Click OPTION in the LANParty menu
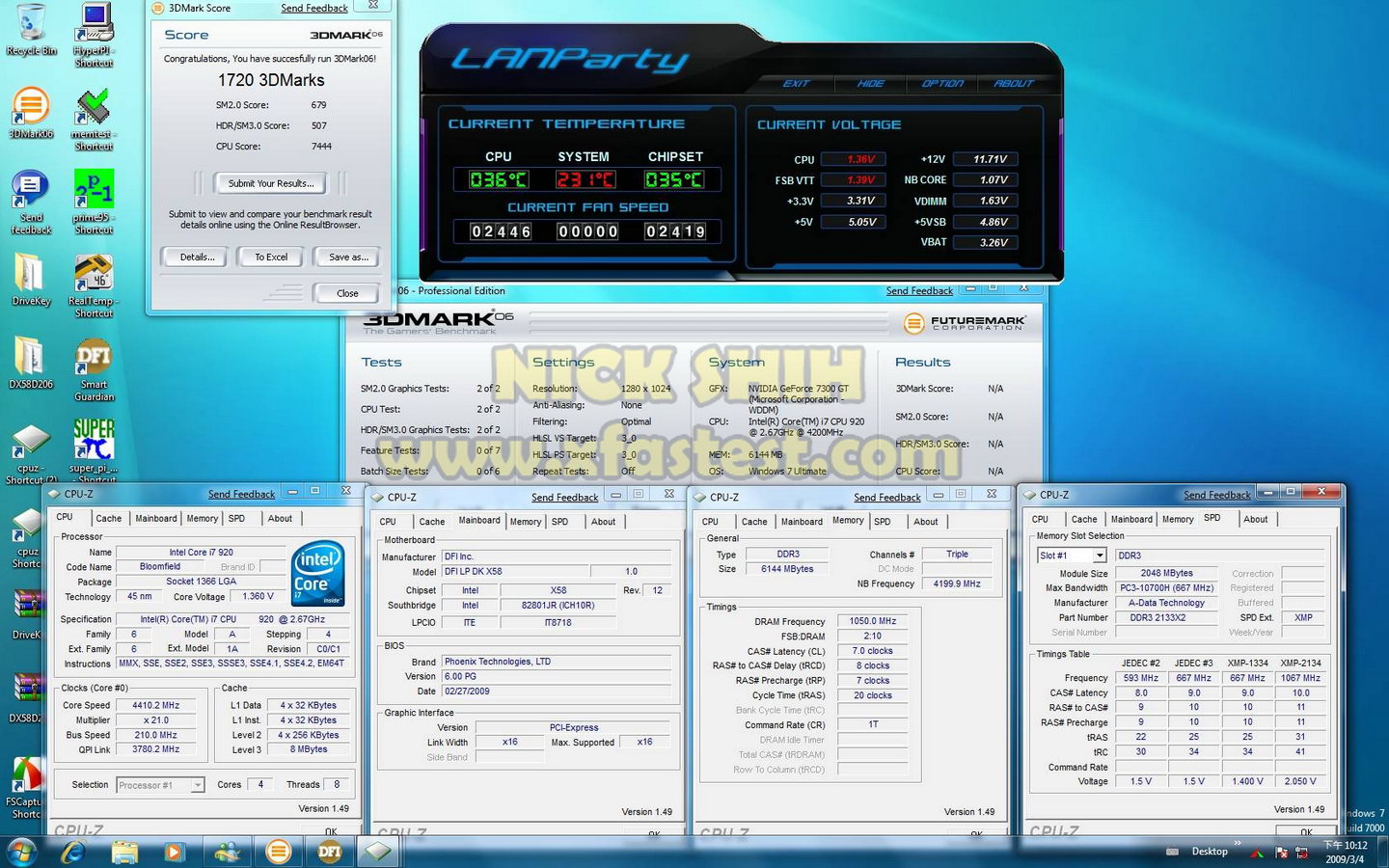Screen dimensions: 1389x868 942,84
